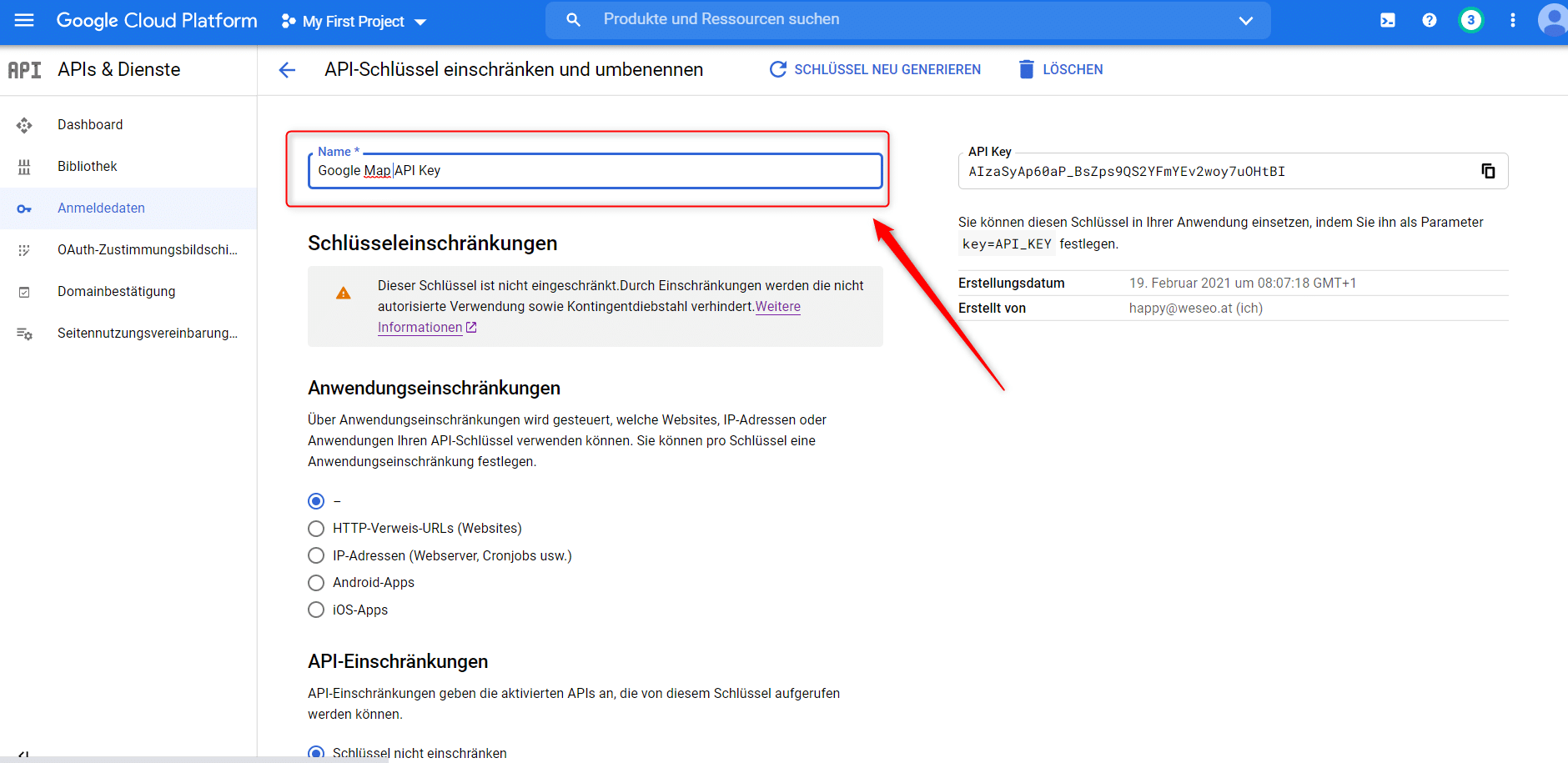Open Seitennutzungsvereinbarungen in the sidebar
Screen dimensions: 1568x763
tap(128, 334)
